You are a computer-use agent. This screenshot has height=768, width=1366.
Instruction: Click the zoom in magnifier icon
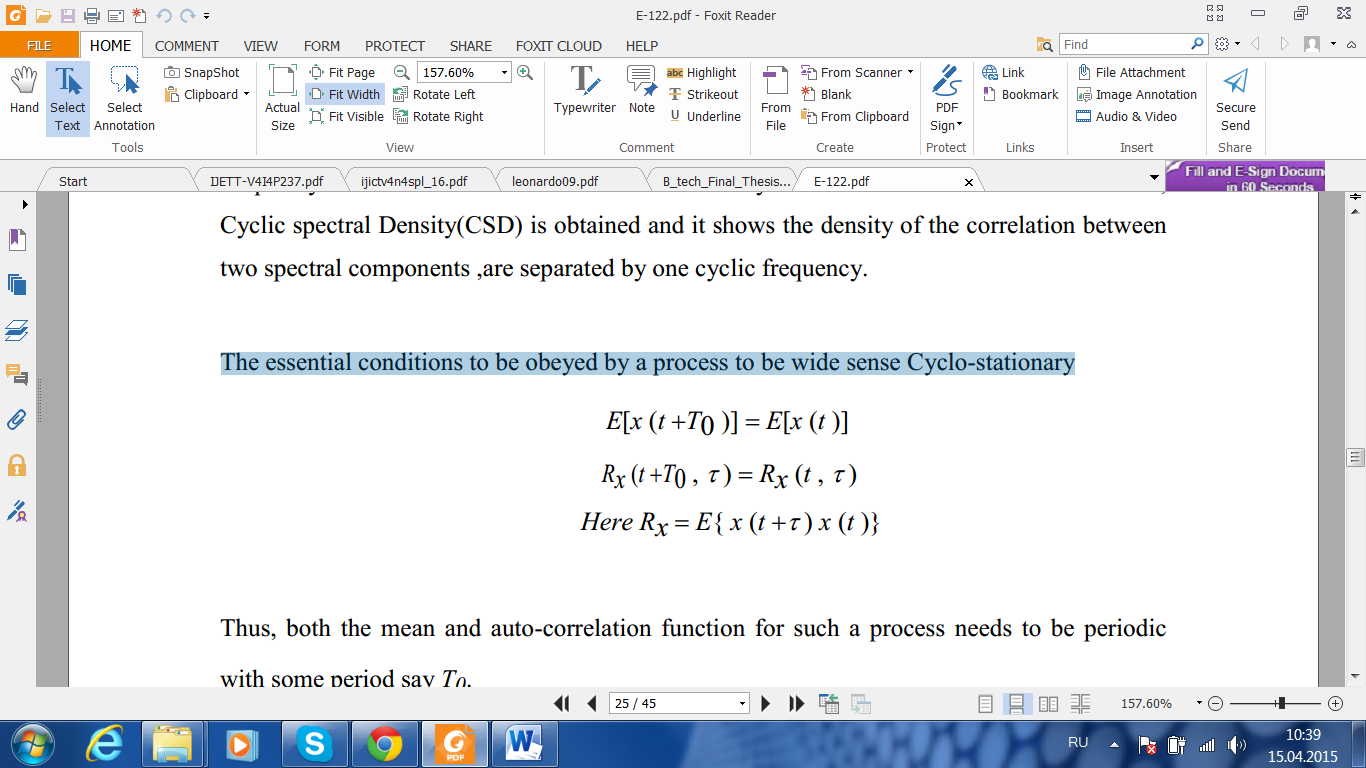coord(525,72)
